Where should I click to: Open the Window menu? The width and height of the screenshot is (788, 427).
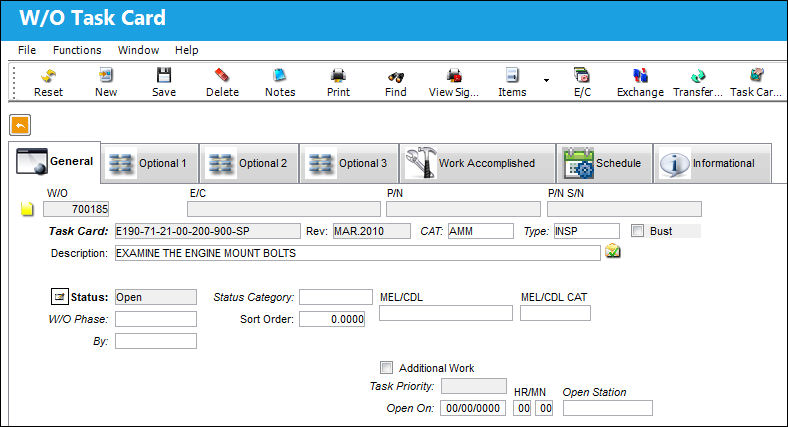138,50
